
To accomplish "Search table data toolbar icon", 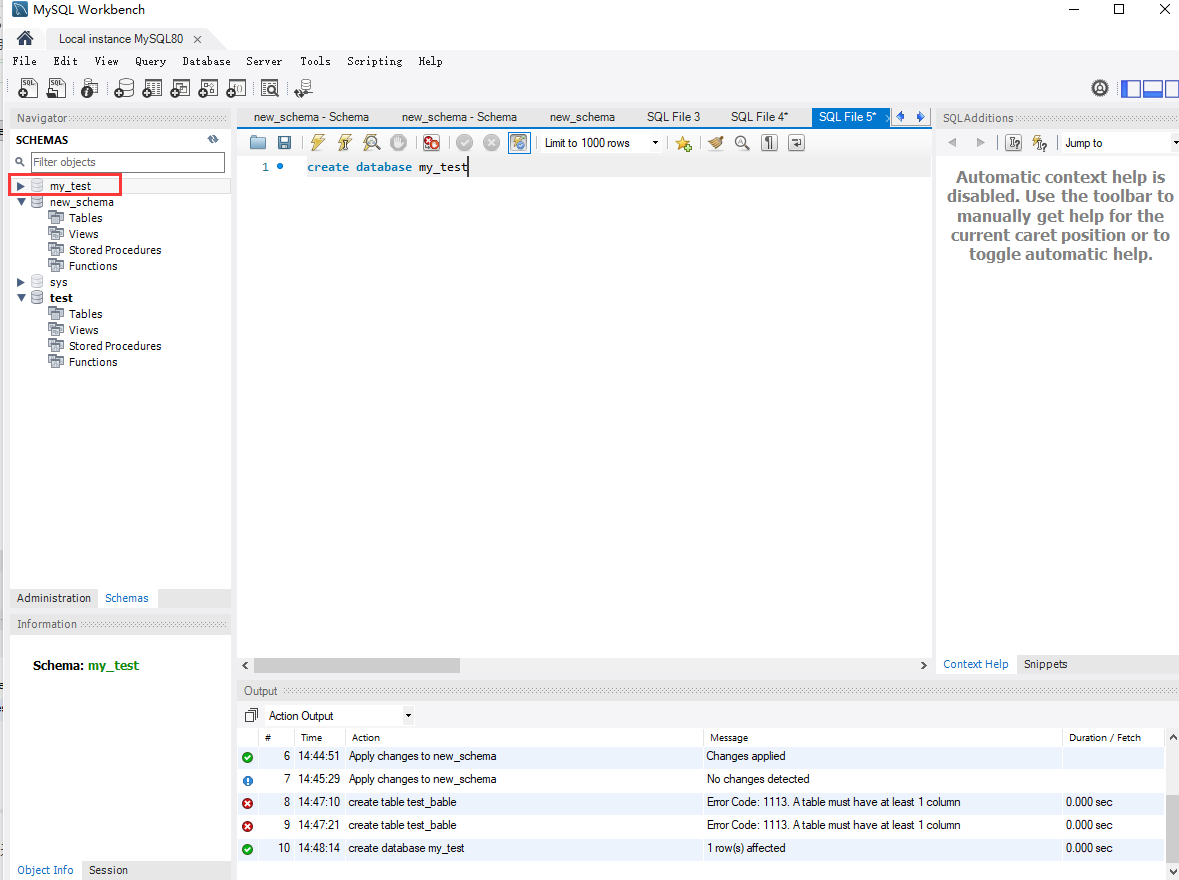I will 269,88.
